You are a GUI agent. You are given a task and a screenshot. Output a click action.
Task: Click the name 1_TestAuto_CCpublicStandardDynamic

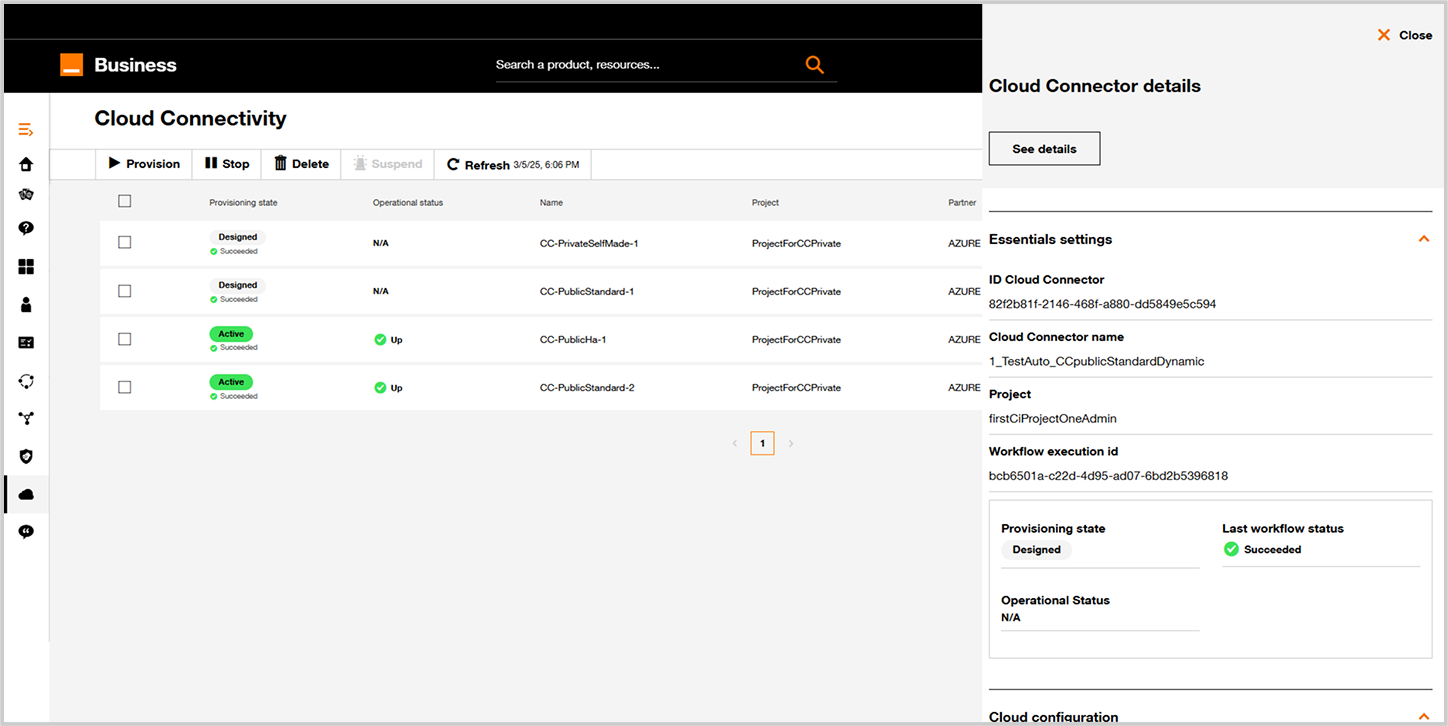click(x=1096, y=361)
